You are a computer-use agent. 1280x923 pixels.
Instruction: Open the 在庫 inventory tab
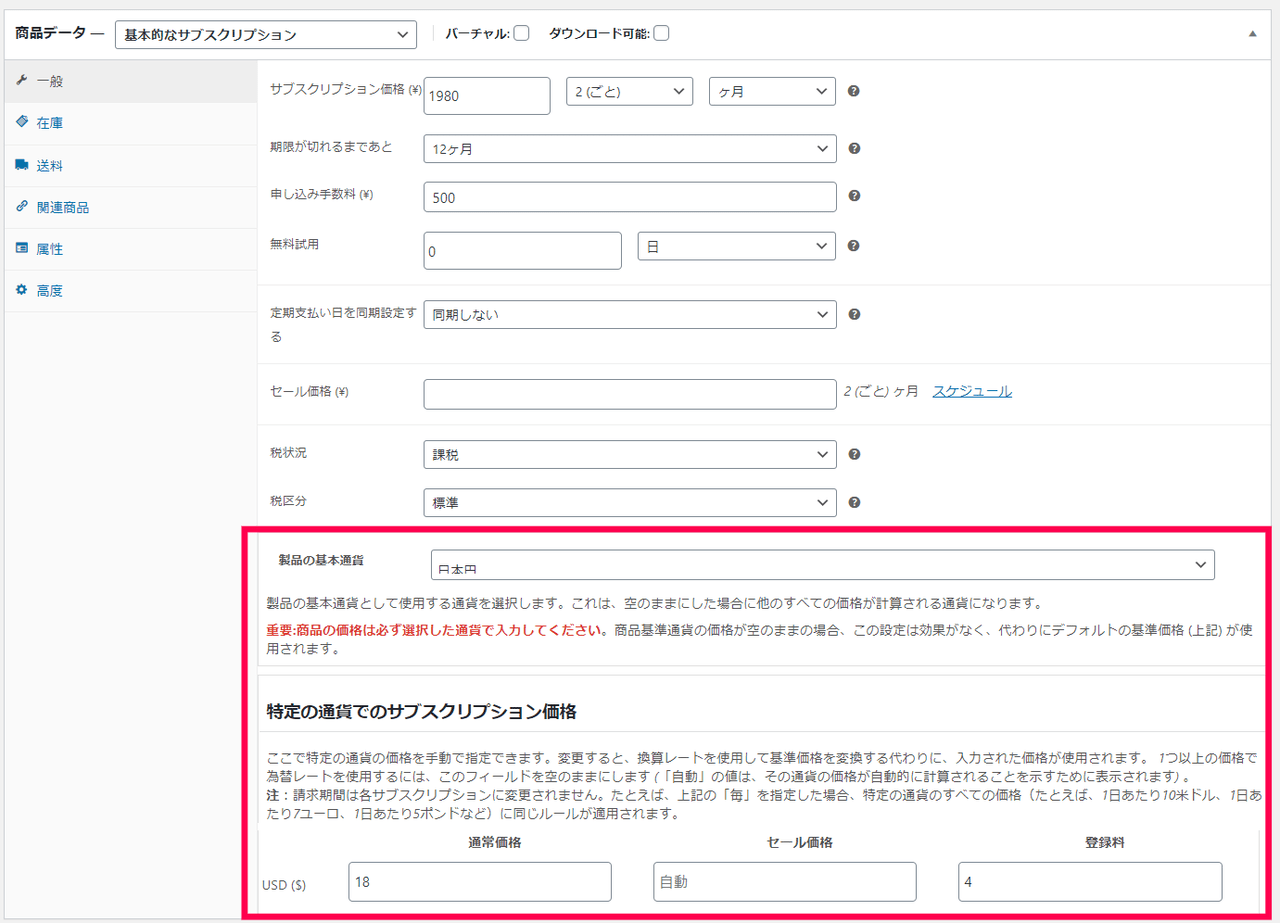click(x=130, y=123)
